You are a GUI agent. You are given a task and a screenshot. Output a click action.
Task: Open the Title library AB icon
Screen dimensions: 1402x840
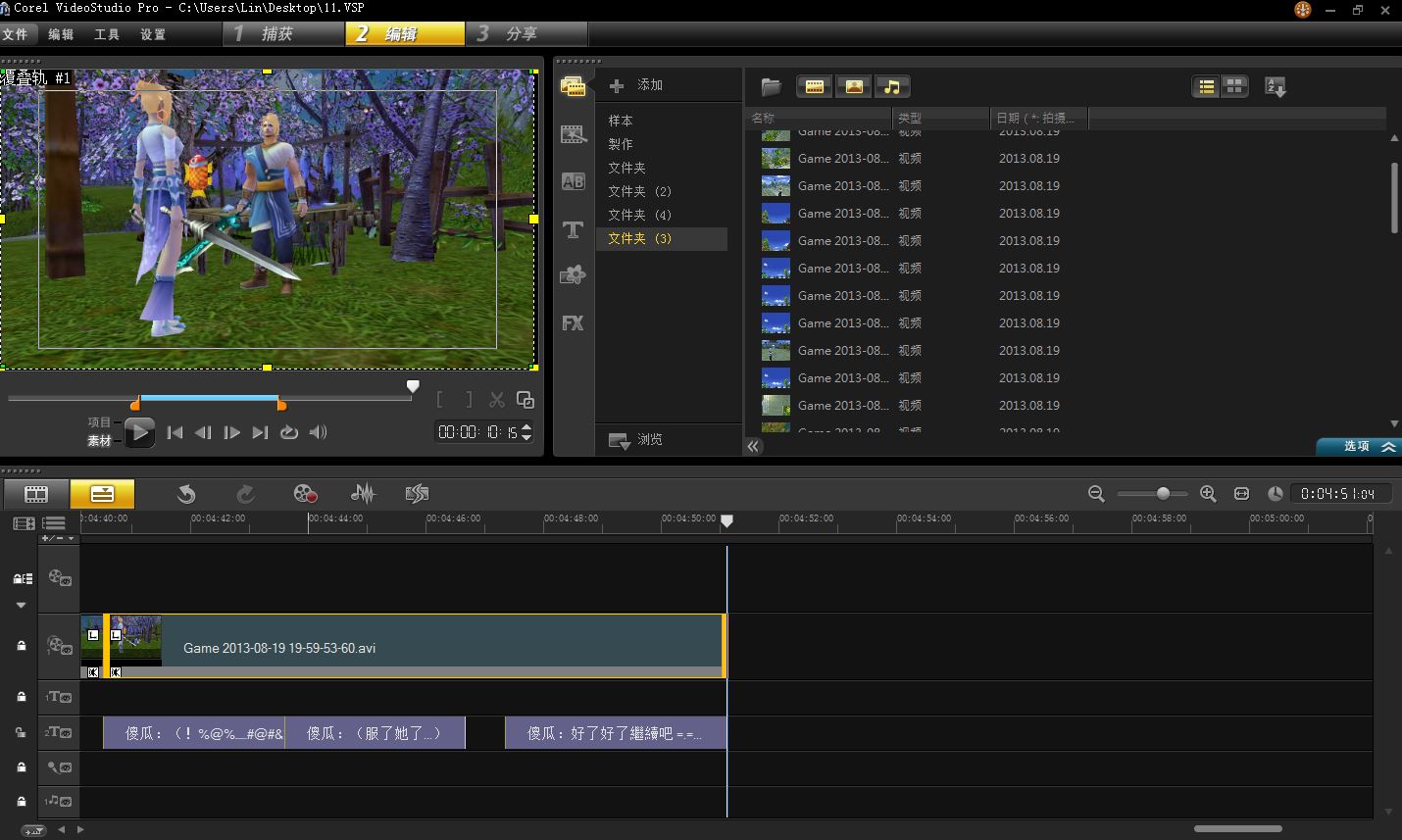[574, 181]
